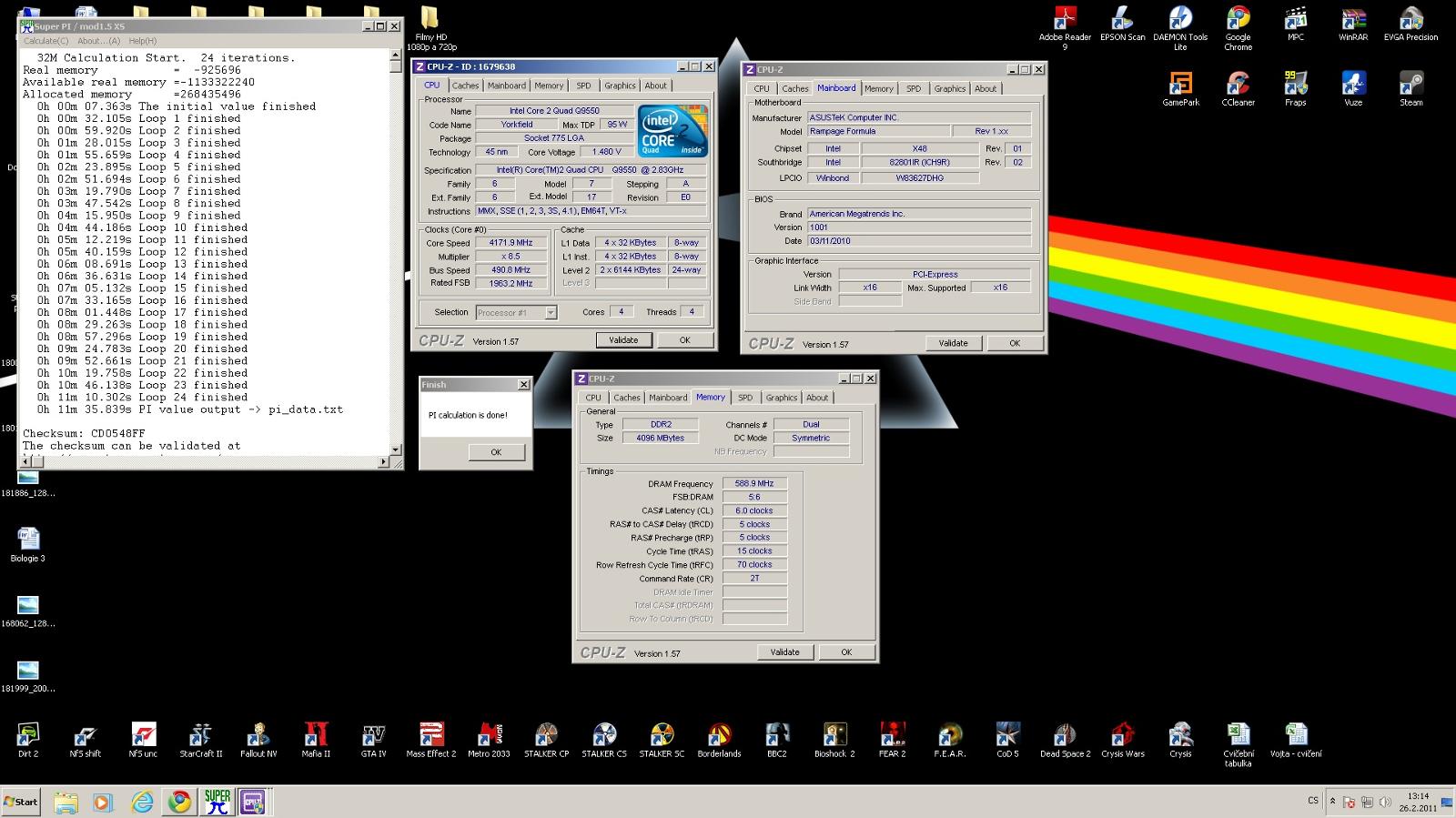The image size is (1456, 818).
Task: Launch Bioshock 2 shortcut
Action: coord(834,740)
